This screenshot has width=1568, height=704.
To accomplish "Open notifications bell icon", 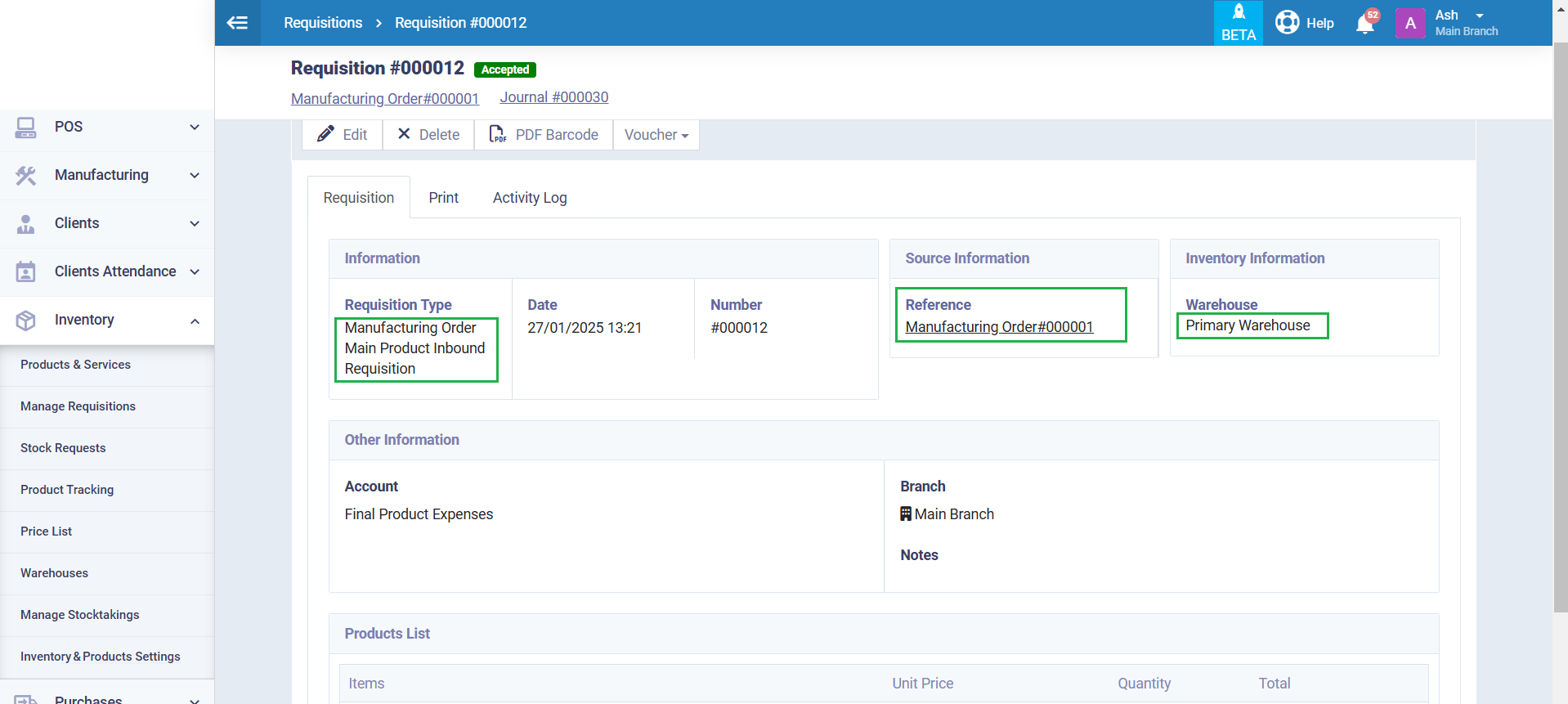I will click(x=1364, y=24).
